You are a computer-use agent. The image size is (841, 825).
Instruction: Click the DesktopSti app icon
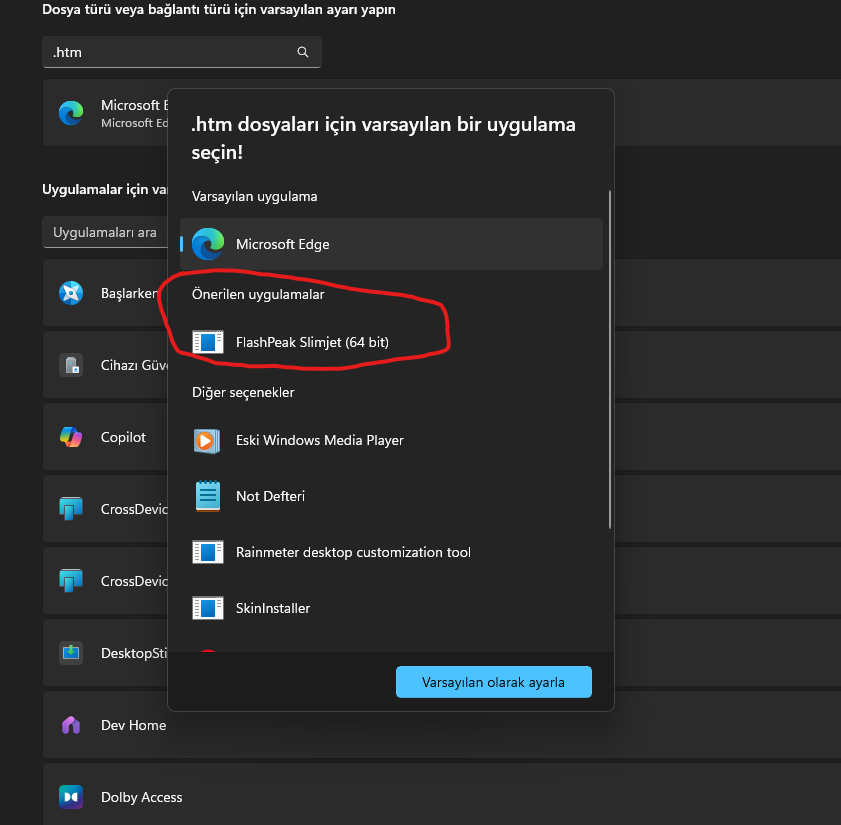71,653
